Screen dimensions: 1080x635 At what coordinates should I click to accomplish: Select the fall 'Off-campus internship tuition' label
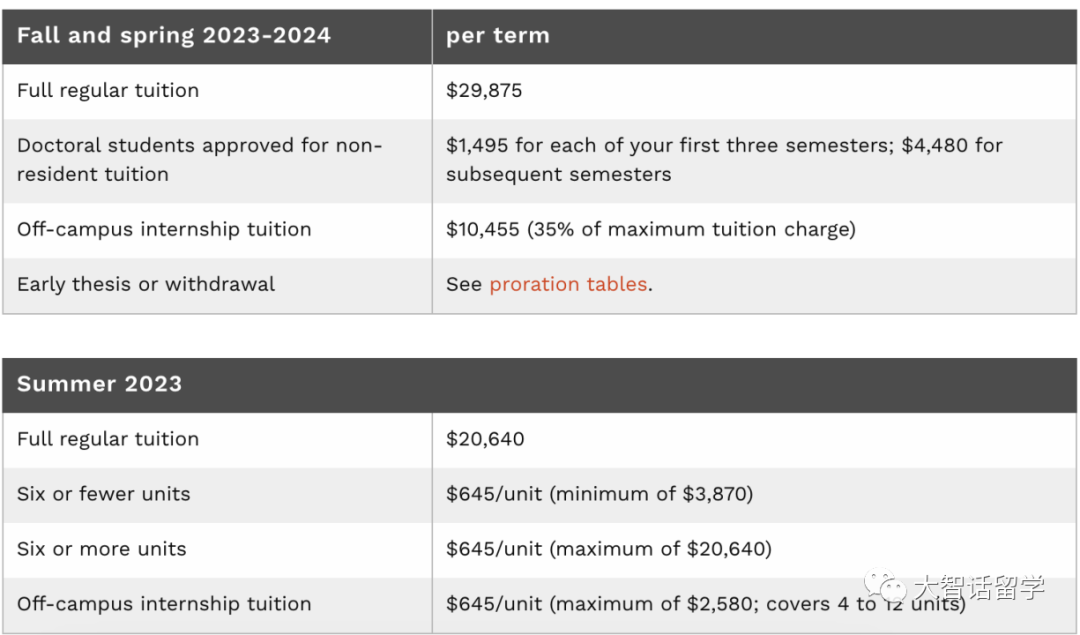coord(164,229)
